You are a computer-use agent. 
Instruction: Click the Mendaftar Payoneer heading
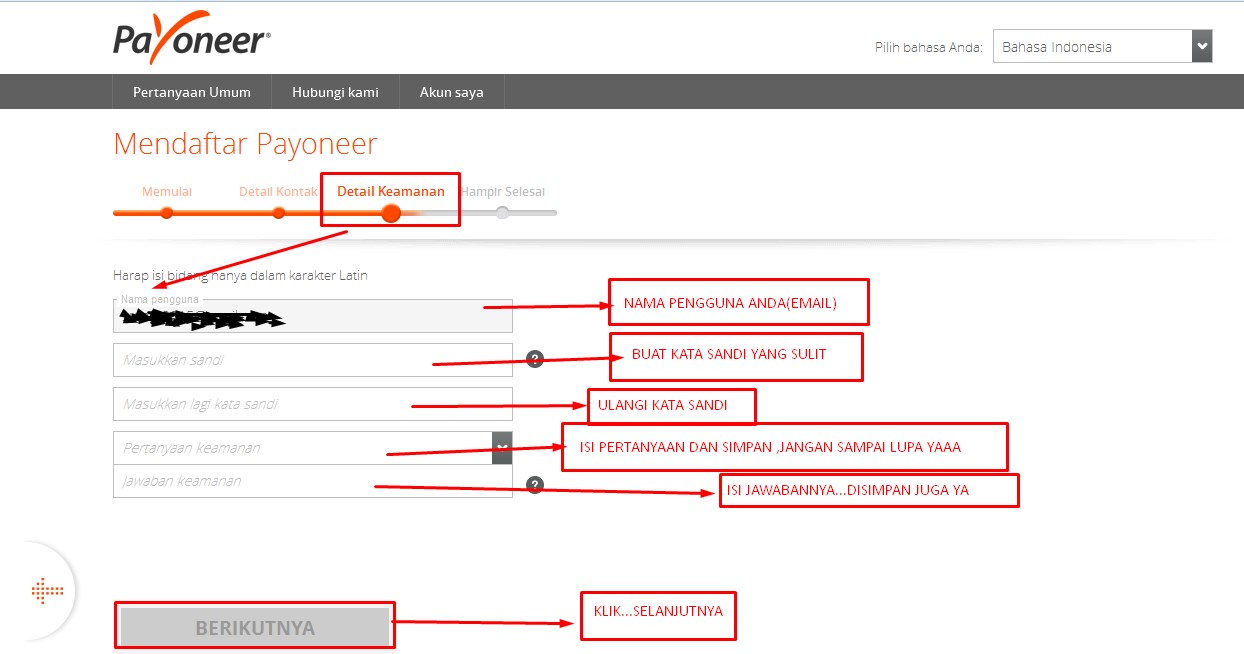pyautogui.click(x=245, y=144)
